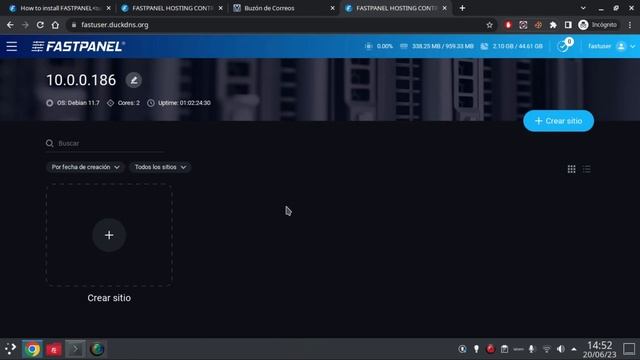Switch to How to install FASTPANEL tab
The width and height of the screenshot is (640, 360).
coord(60,8)
